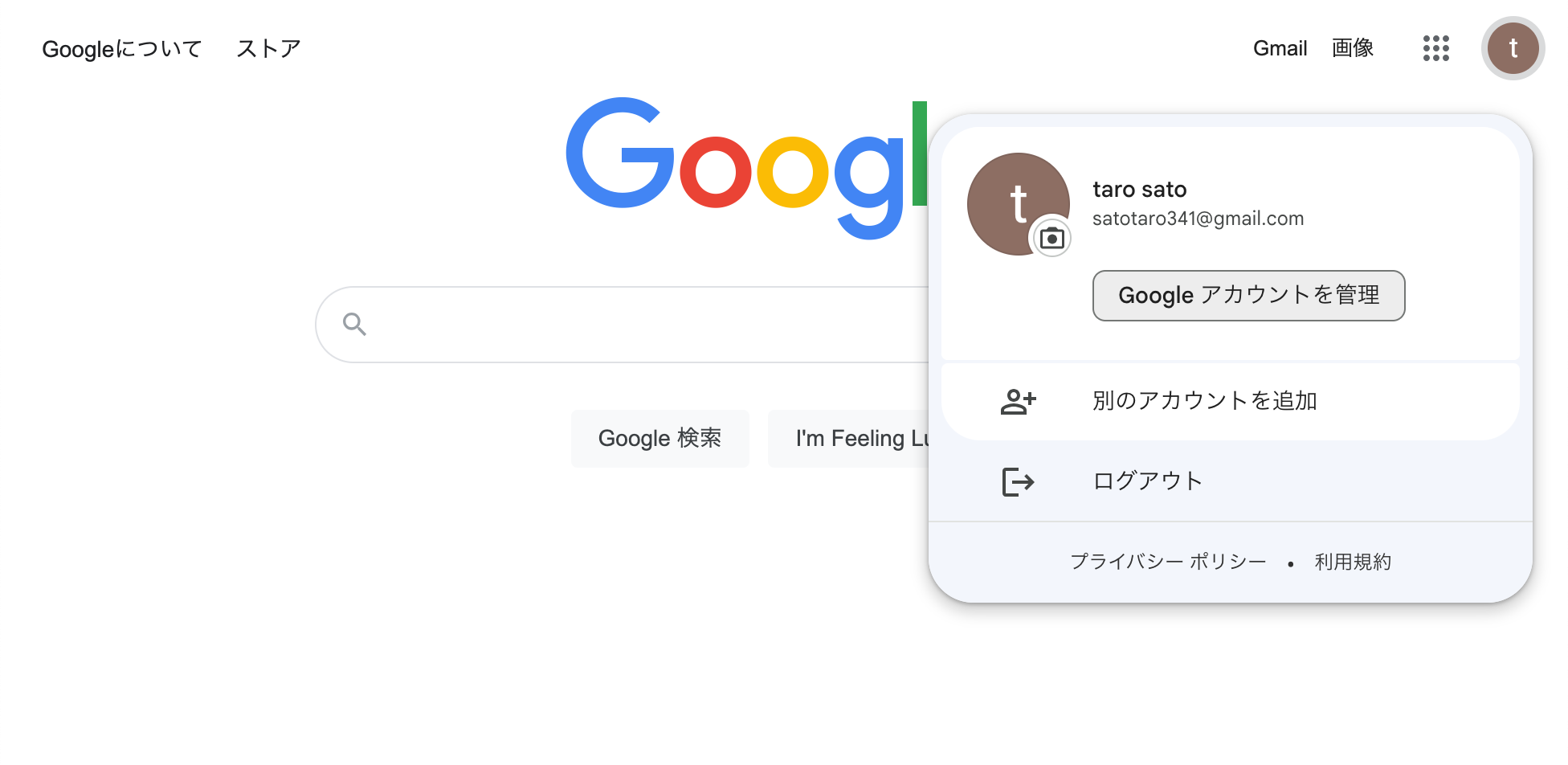Click the Google logo
1568x765 pixels.
tap(746, 168)
